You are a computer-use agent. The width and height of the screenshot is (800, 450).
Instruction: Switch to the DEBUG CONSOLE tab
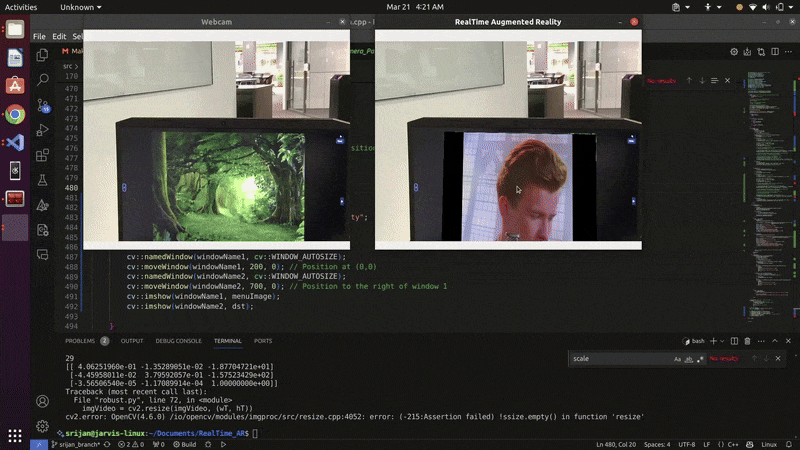point(178,341)
